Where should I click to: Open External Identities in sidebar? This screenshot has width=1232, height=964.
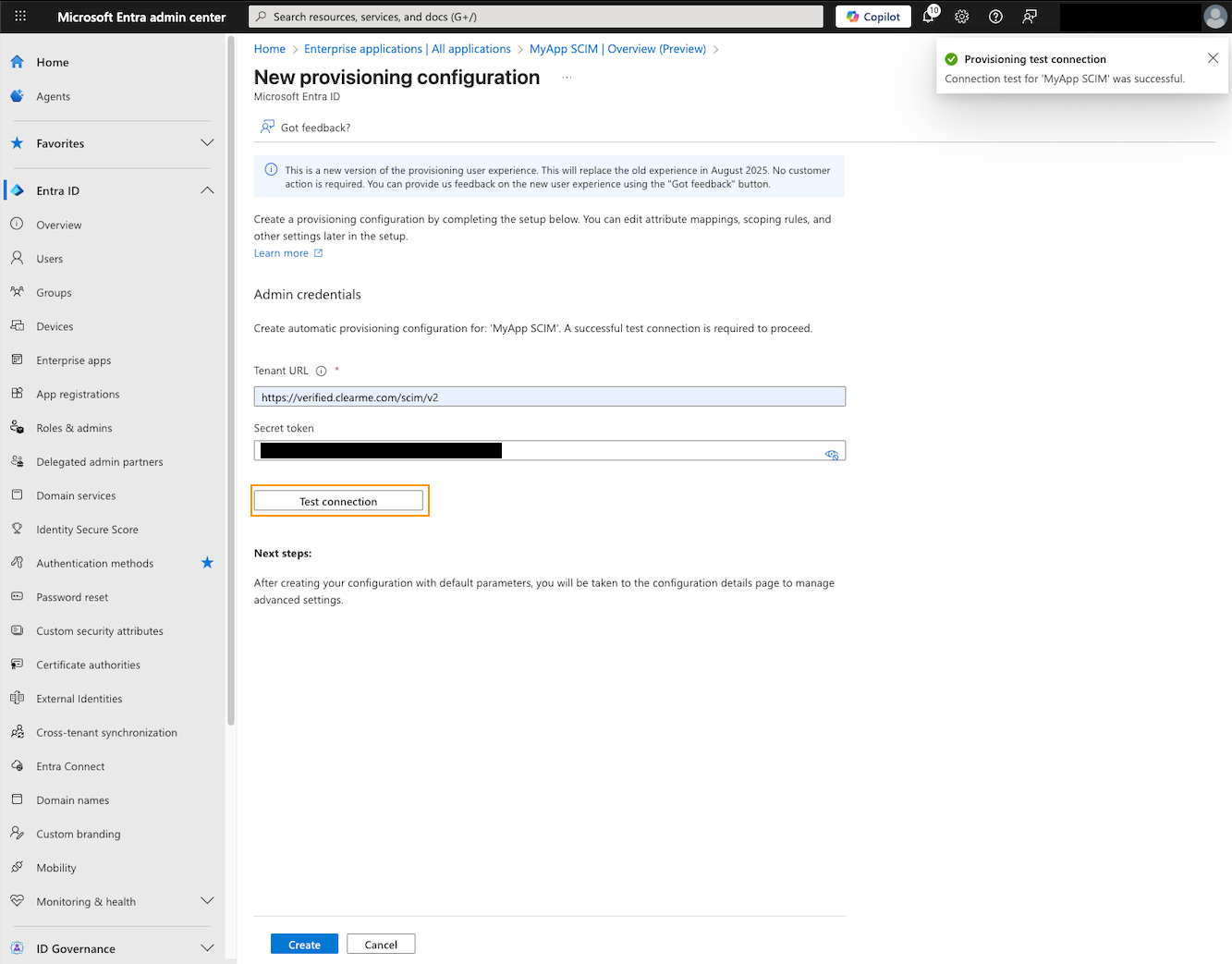point(79,699)
